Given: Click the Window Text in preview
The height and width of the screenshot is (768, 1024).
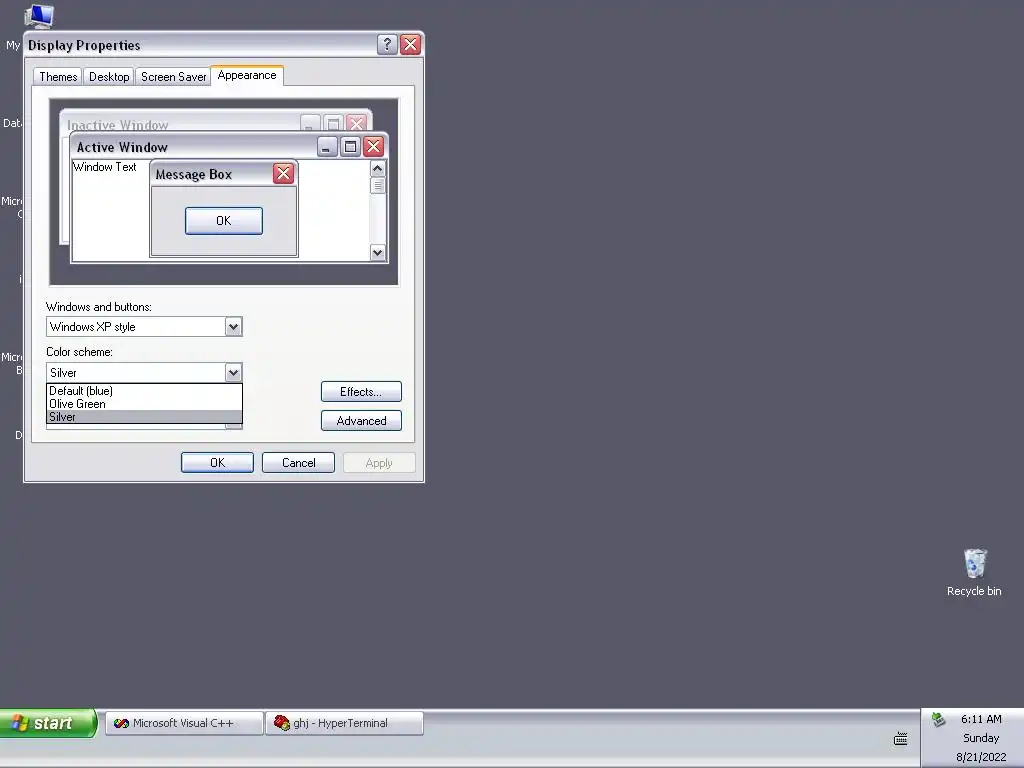Looking at the screenshot, I should pyautogui.click(x=104, y=167).
